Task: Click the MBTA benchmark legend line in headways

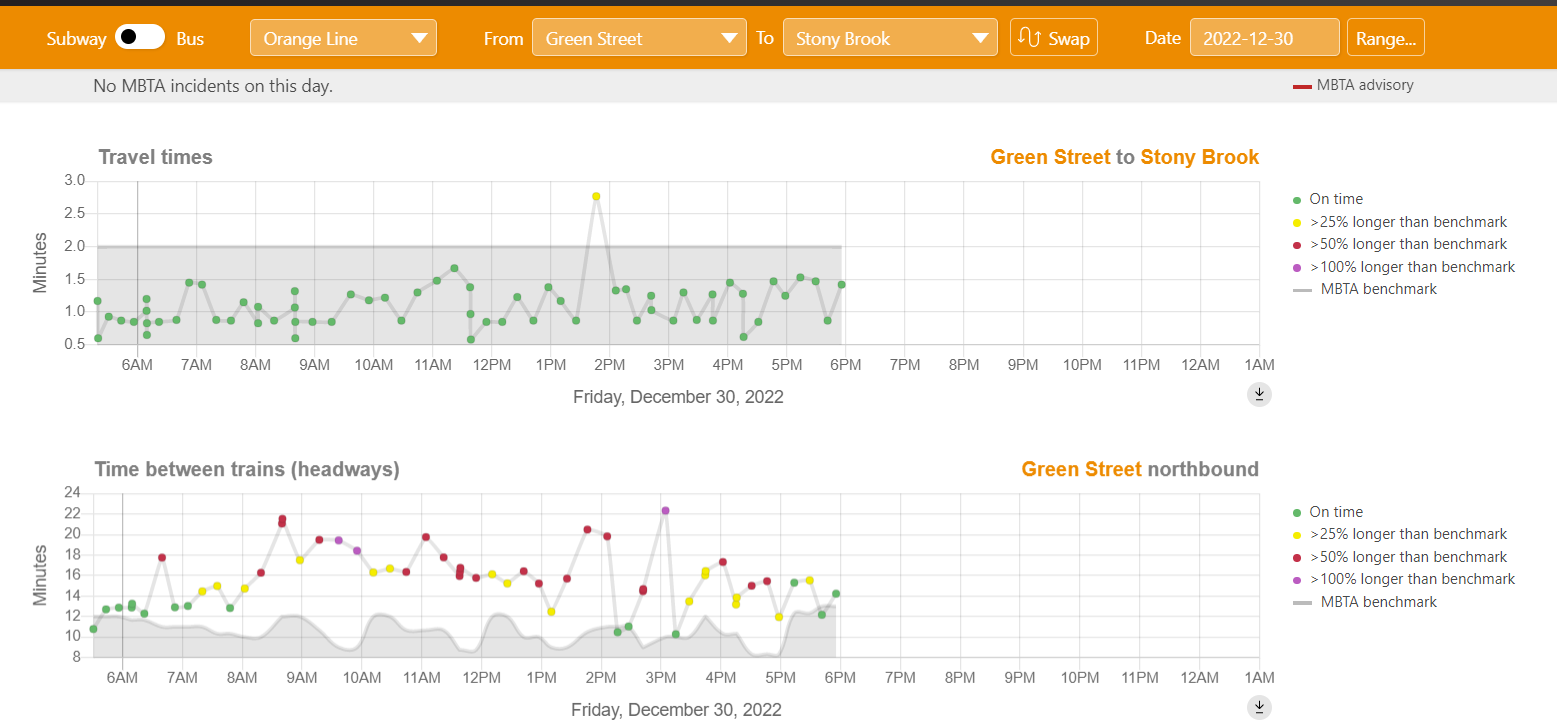Action: [1302, 603]
